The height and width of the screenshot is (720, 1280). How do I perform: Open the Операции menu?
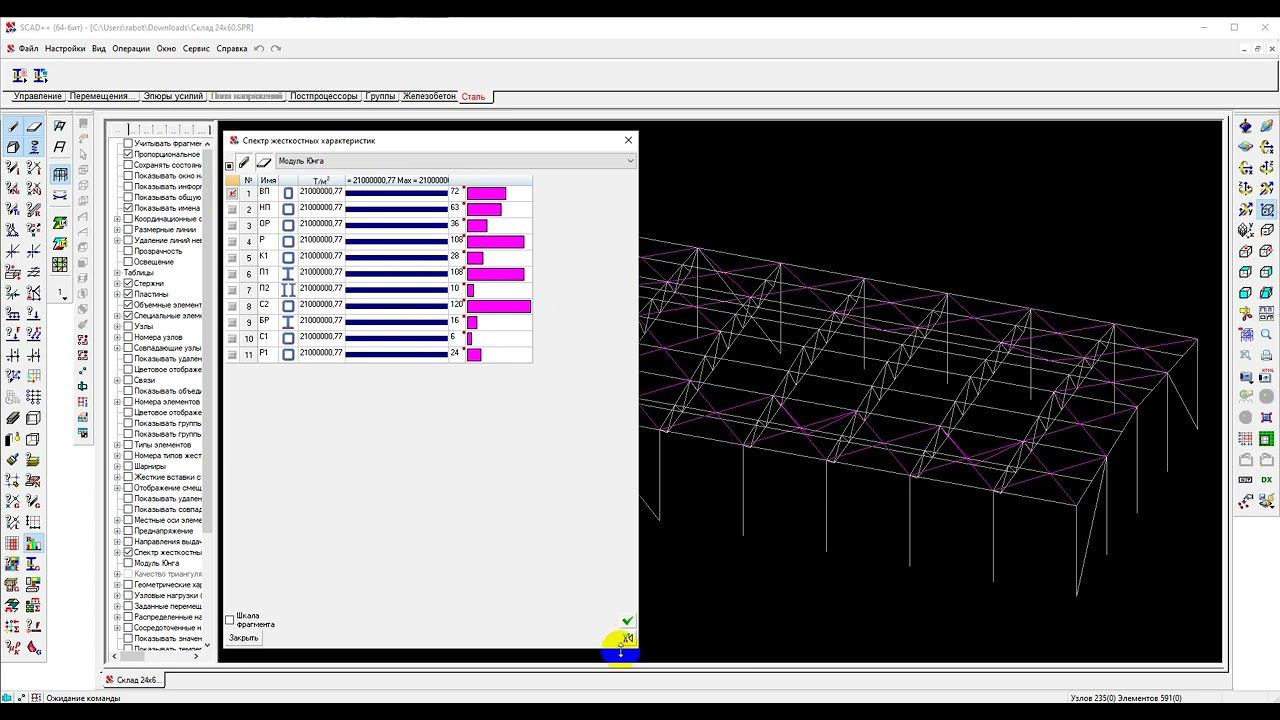coord(130,48)
